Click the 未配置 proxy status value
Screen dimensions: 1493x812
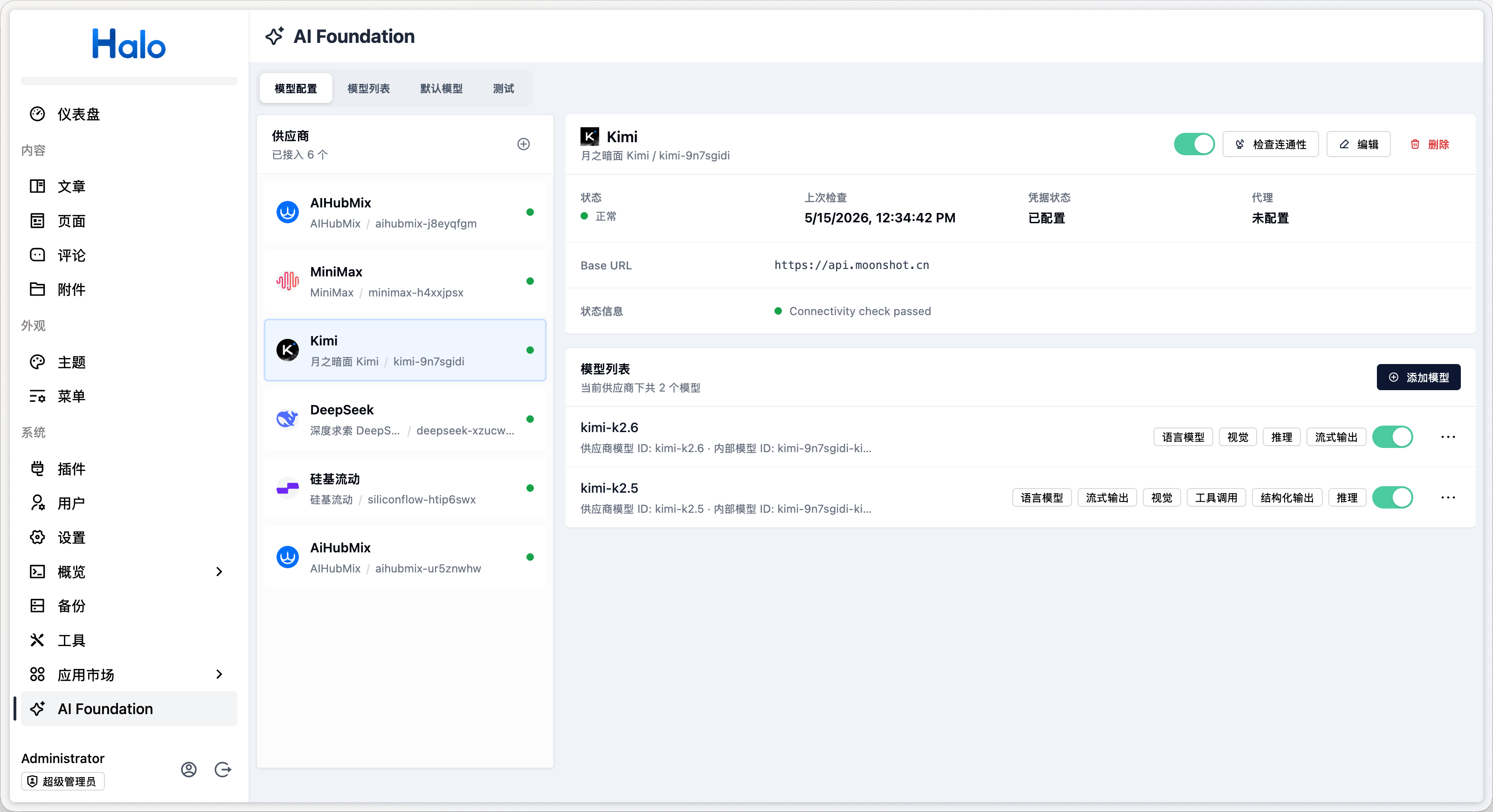point(1270,218)
